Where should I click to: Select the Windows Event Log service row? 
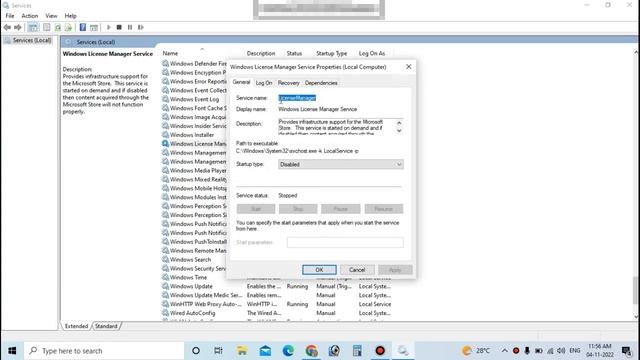pyautogui.click(x=194, y=99)
